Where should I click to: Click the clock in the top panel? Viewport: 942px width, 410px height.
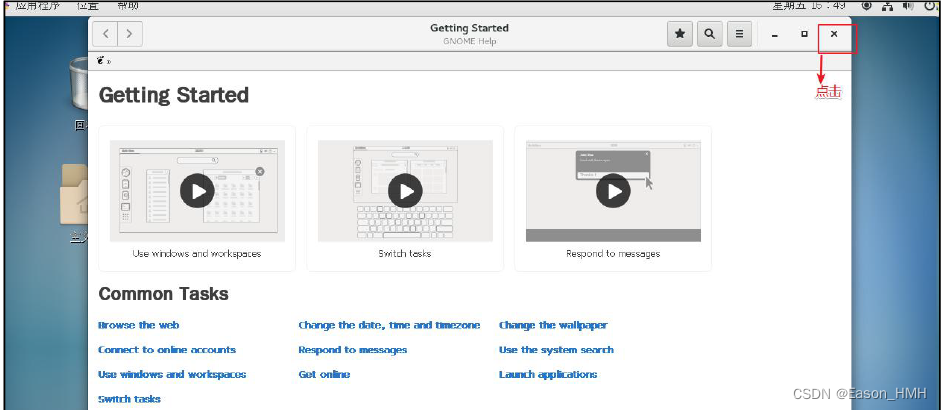point(809,6)
